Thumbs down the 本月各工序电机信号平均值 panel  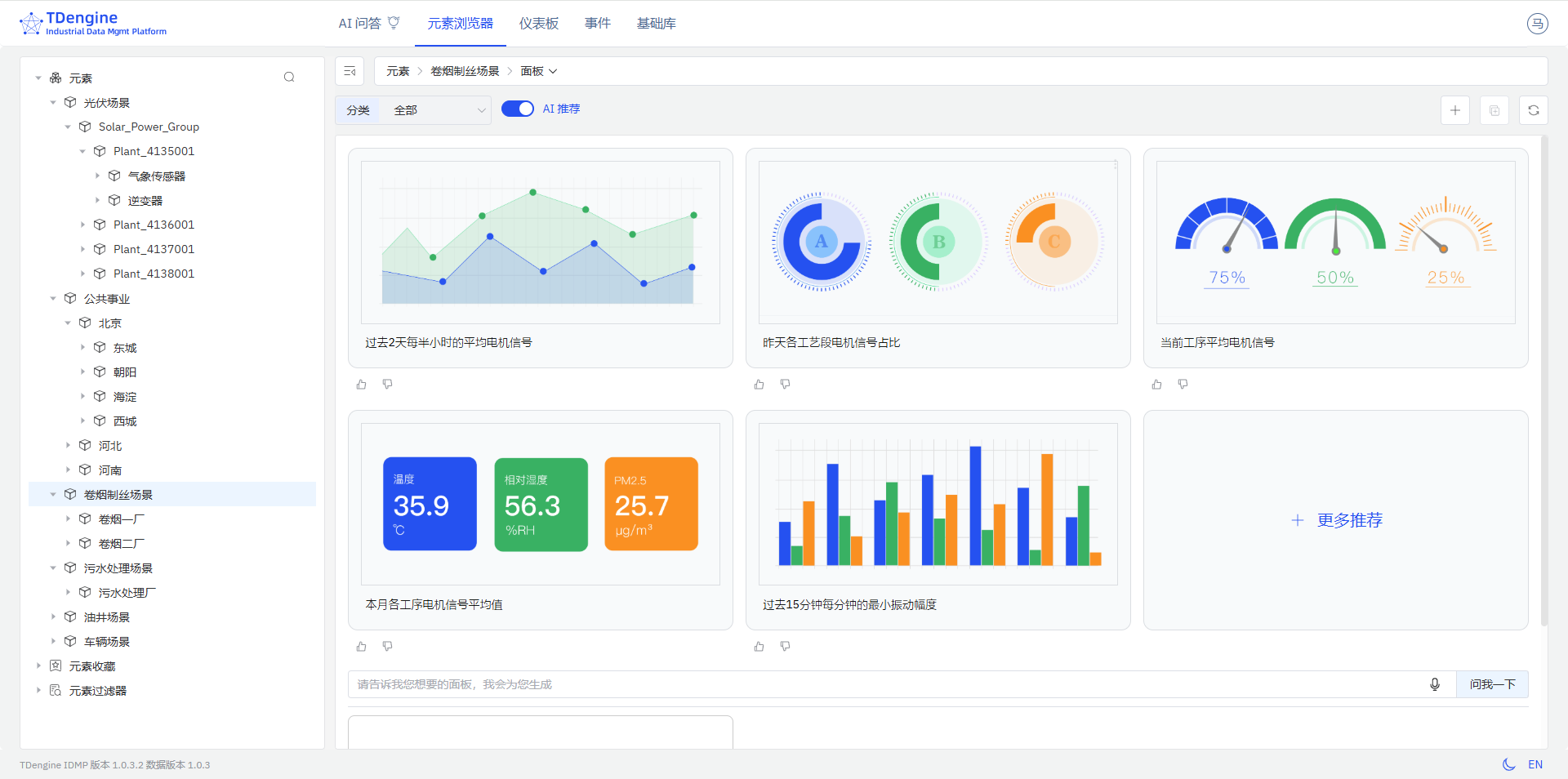[388, 646]
